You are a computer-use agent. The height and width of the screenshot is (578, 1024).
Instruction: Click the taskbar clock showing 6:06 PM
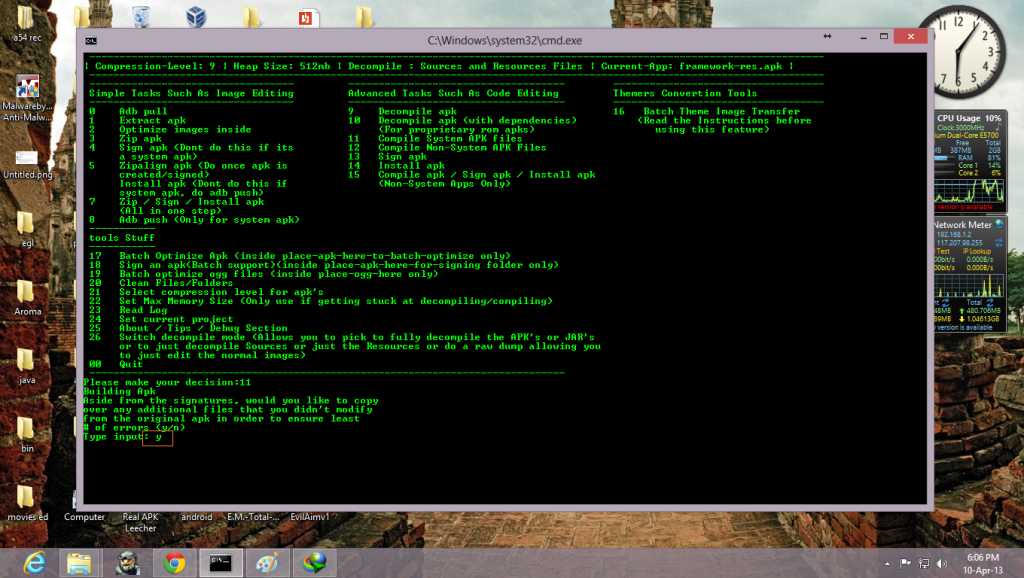[983, 564]
